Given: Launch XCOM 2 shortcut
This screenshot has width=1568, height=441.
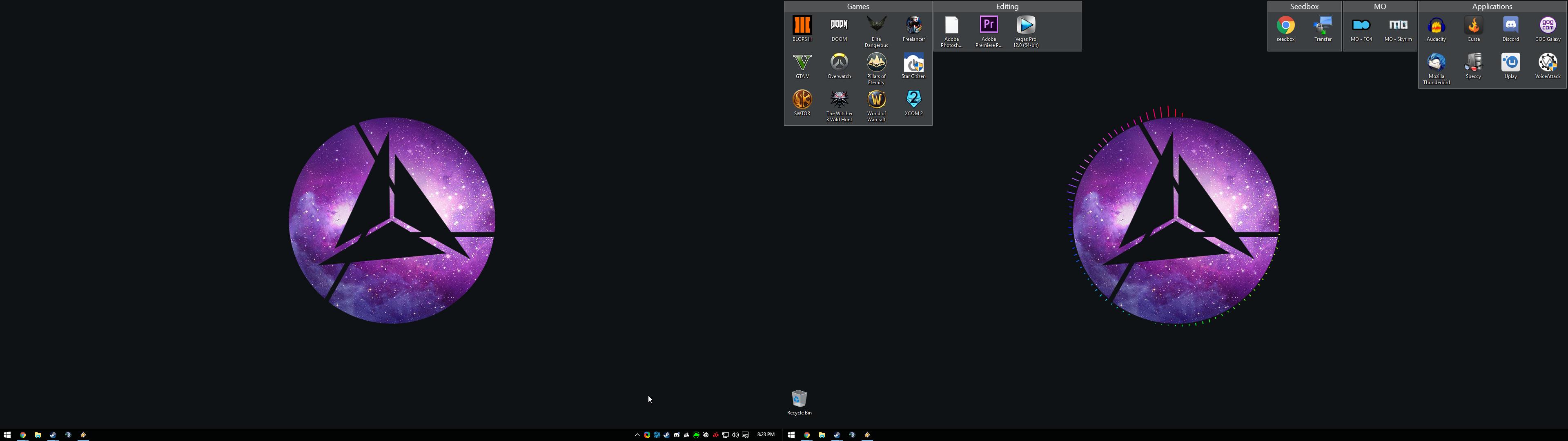Looking at the screenshot, I should point(914,103).
